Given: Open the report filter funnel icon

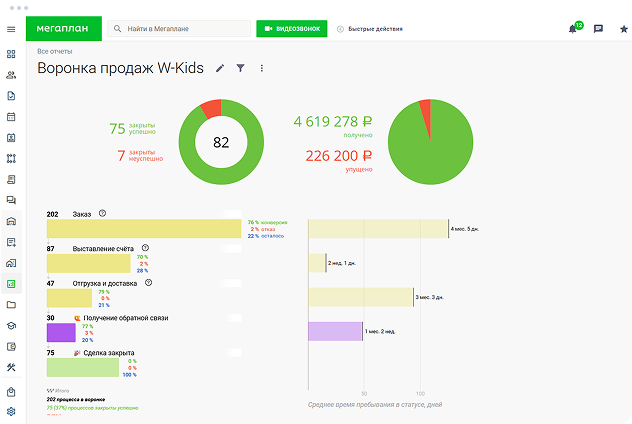Looking at the screenshot, I should coord(241,68).
